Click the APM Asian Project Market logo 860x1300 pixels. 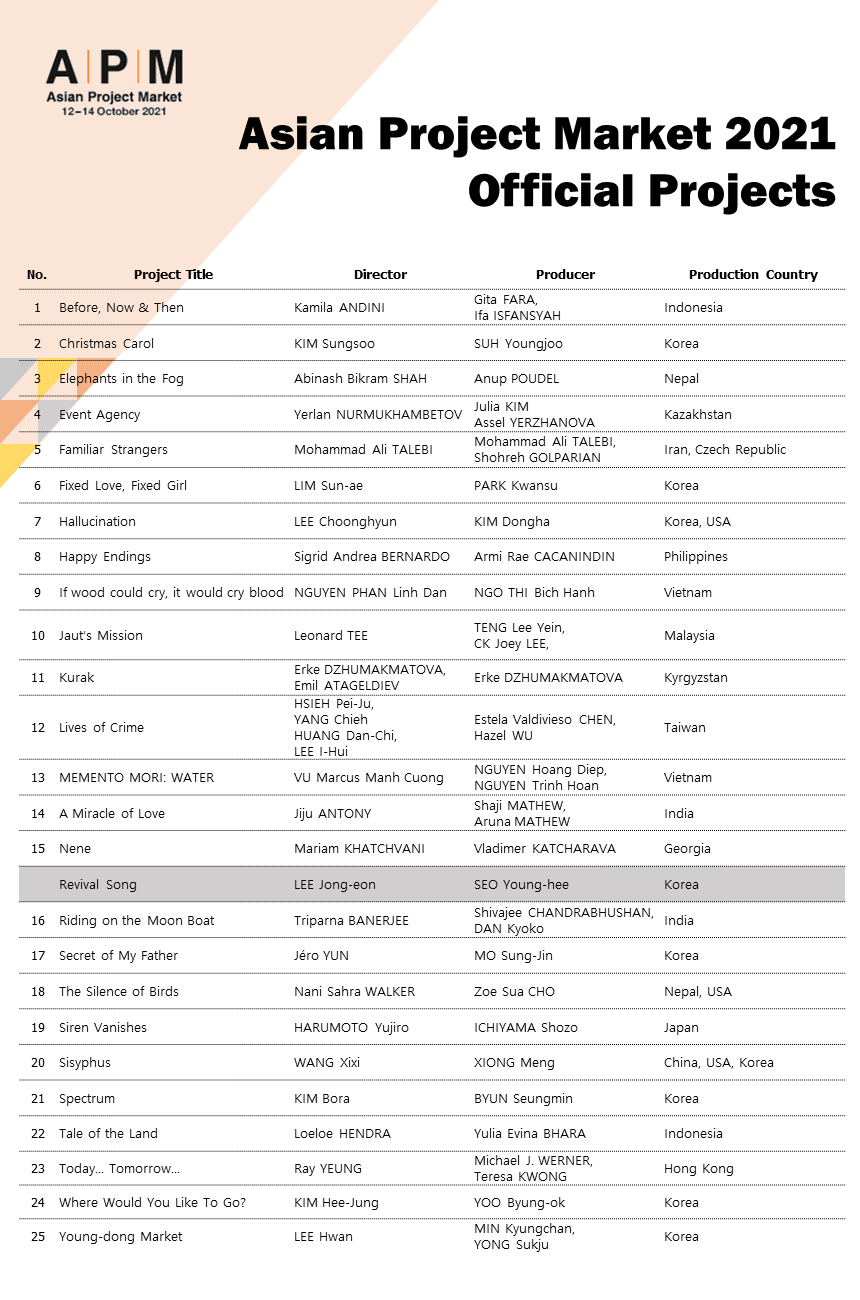[114, 83]
